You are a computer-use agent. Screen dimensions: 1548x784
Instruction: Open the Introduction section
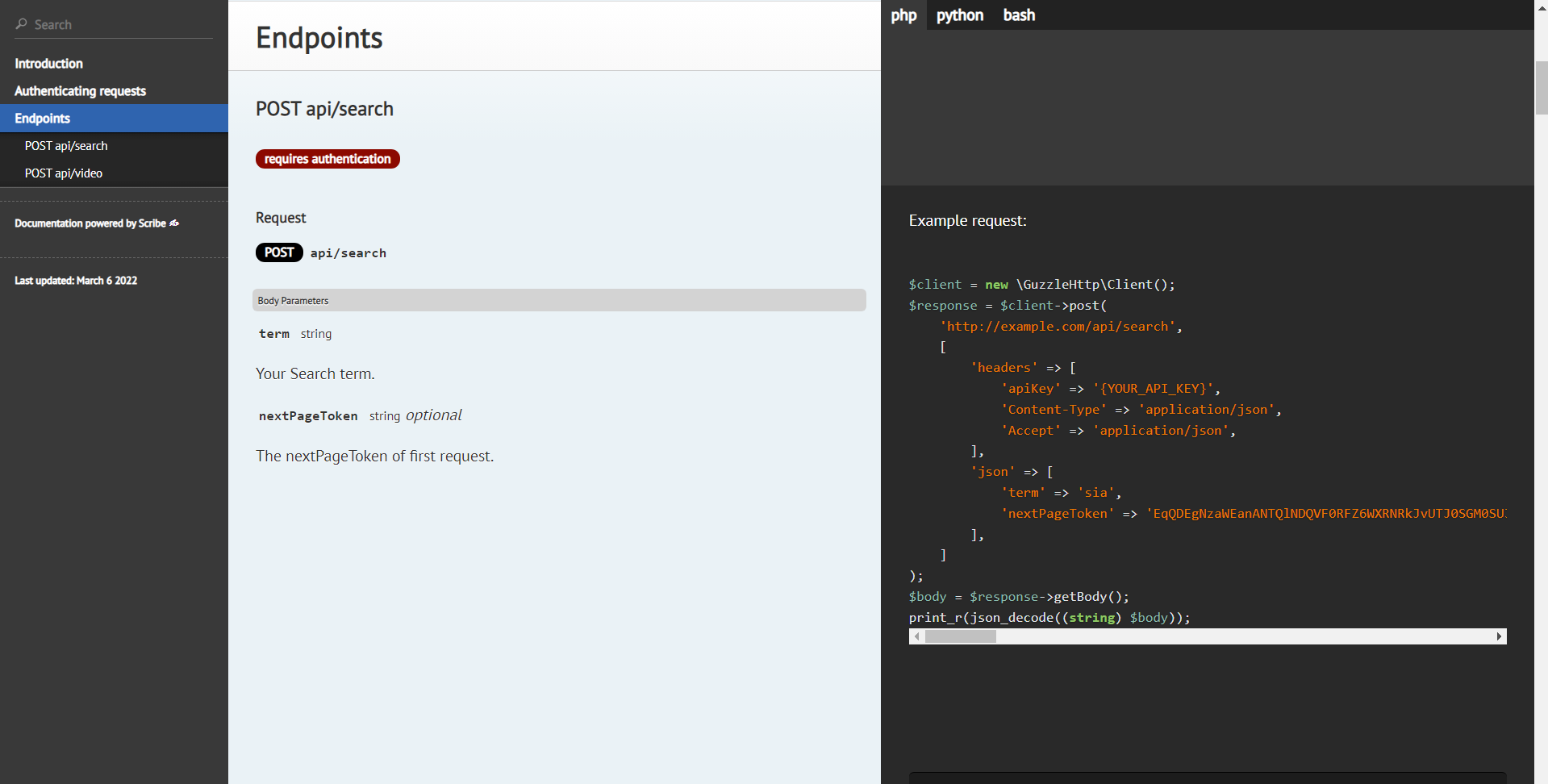[48, 64]
